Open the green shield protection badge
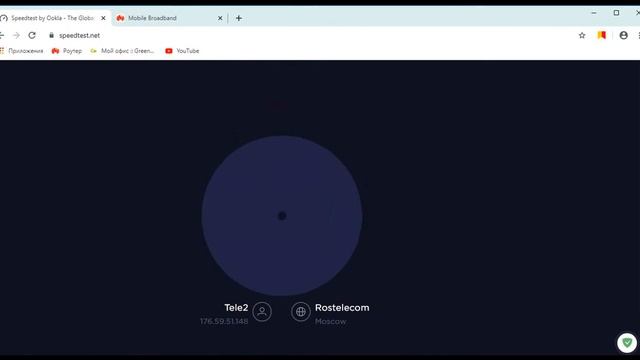640x360 pixels. 627,342
